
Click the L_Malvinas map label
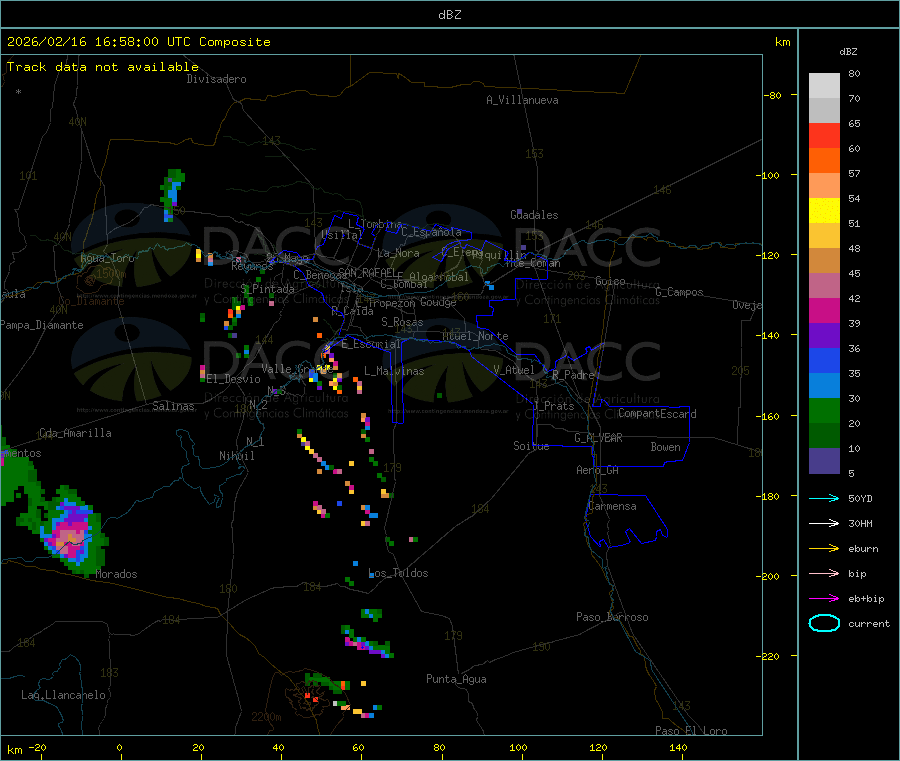(x=394, y=372)
